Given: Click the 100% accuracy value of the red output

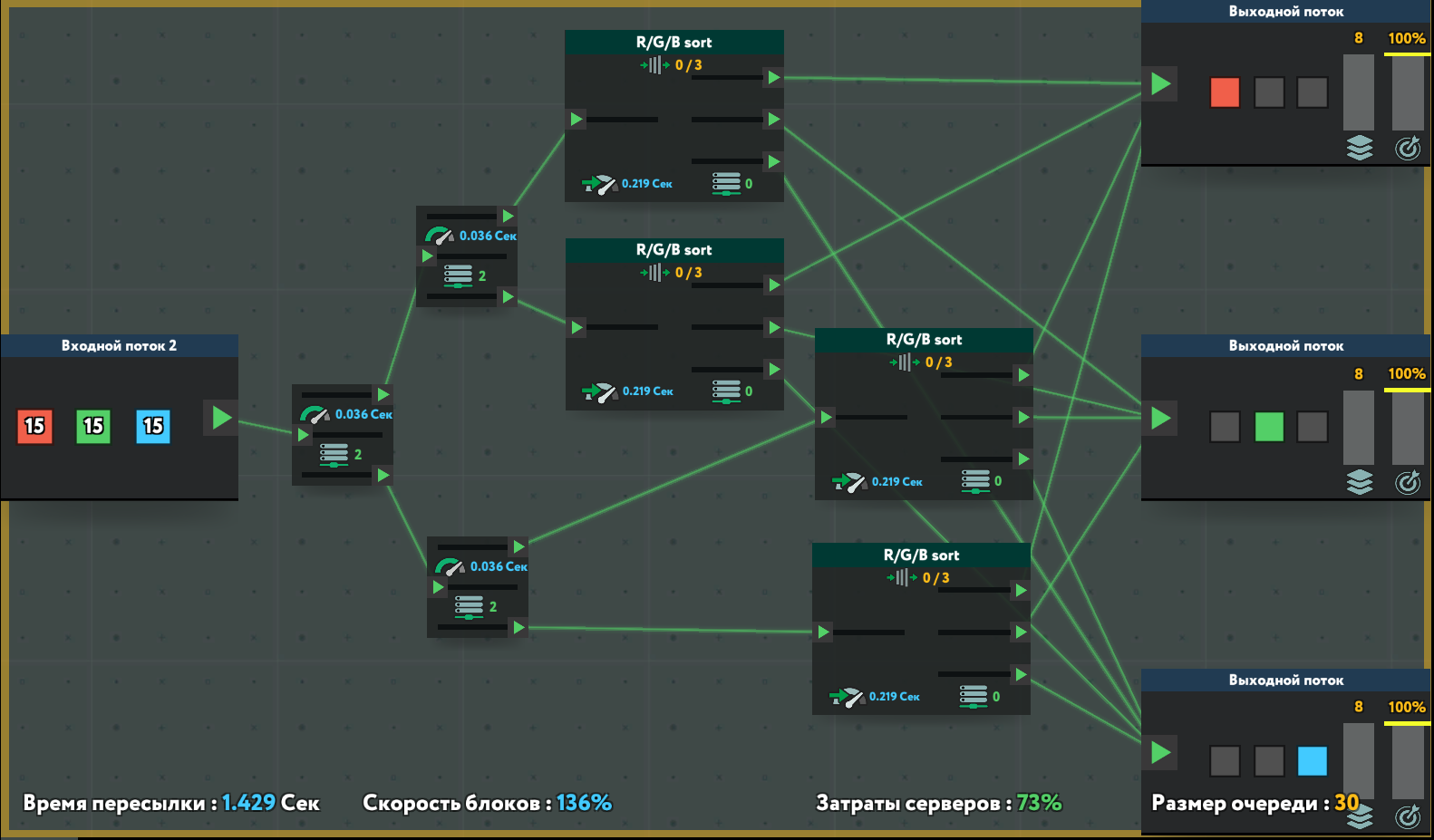Looking at the screenshot, I should pyautogui.click(x=1407, y=38).
